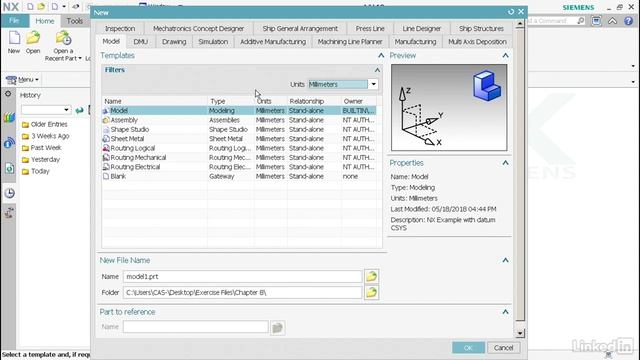
Task: Click the dialog reset icon in title bar
Action: [511, 12]
